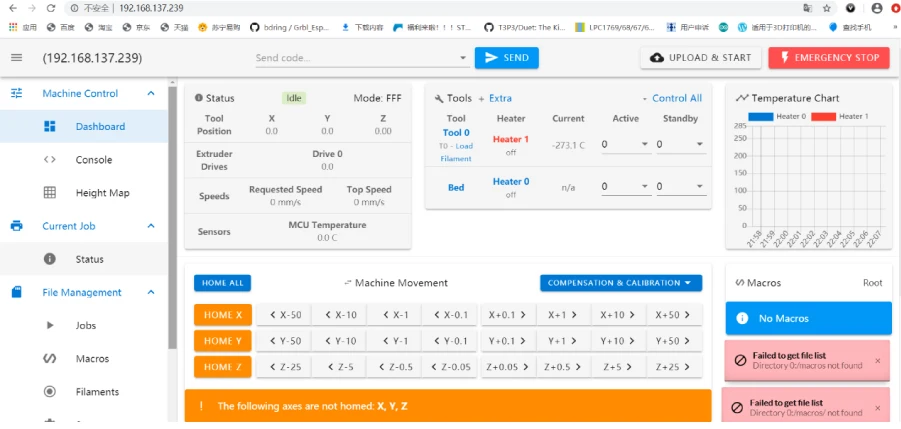Open Bed Active temperature dropdown
The height and width of the screenshot is (429, 901).
[645, 187]
